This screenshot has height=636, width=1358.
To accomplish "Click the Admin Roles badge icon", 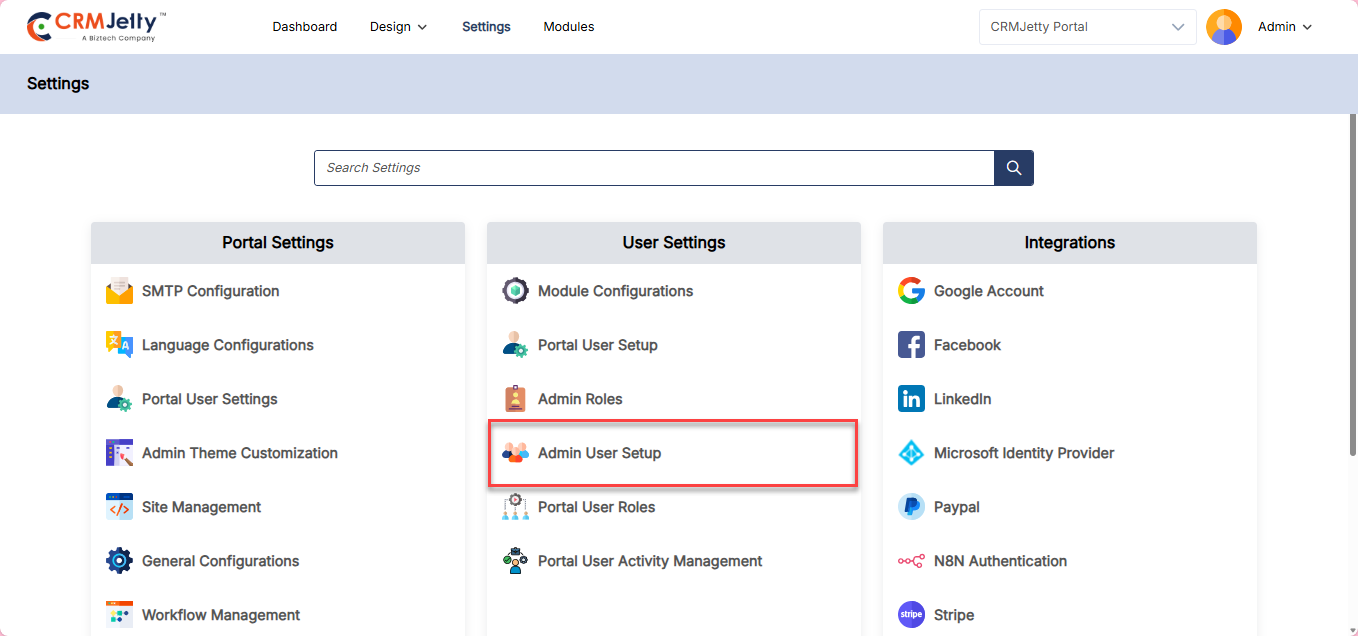I will pos(515,399).
